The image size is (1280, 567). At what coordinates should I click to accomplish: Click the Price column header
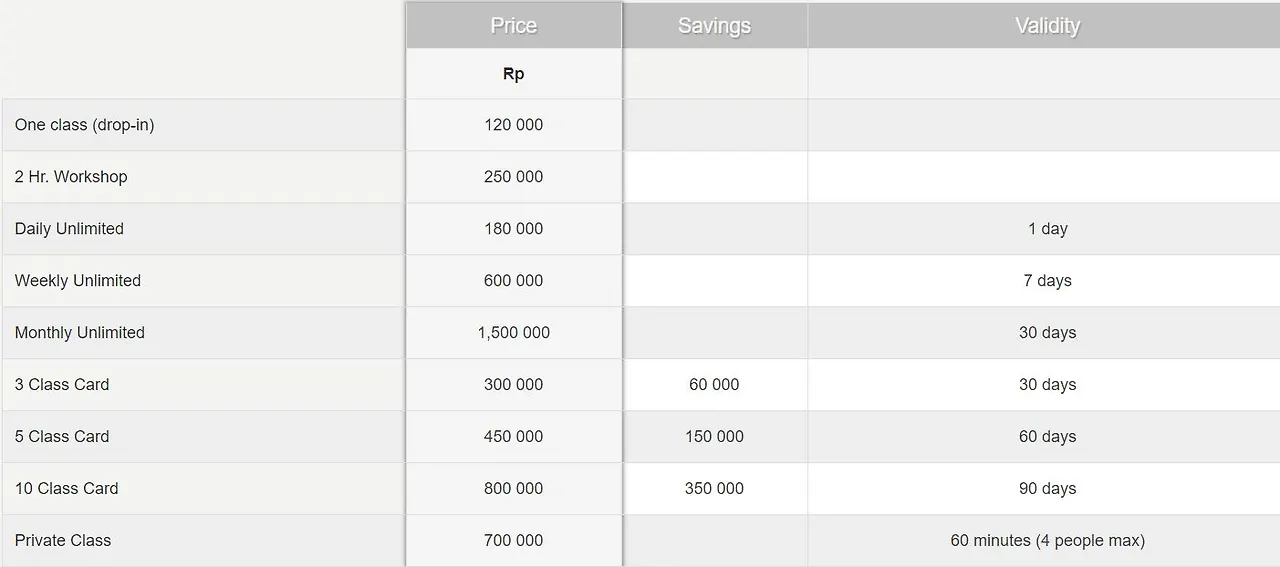(513, 26)
